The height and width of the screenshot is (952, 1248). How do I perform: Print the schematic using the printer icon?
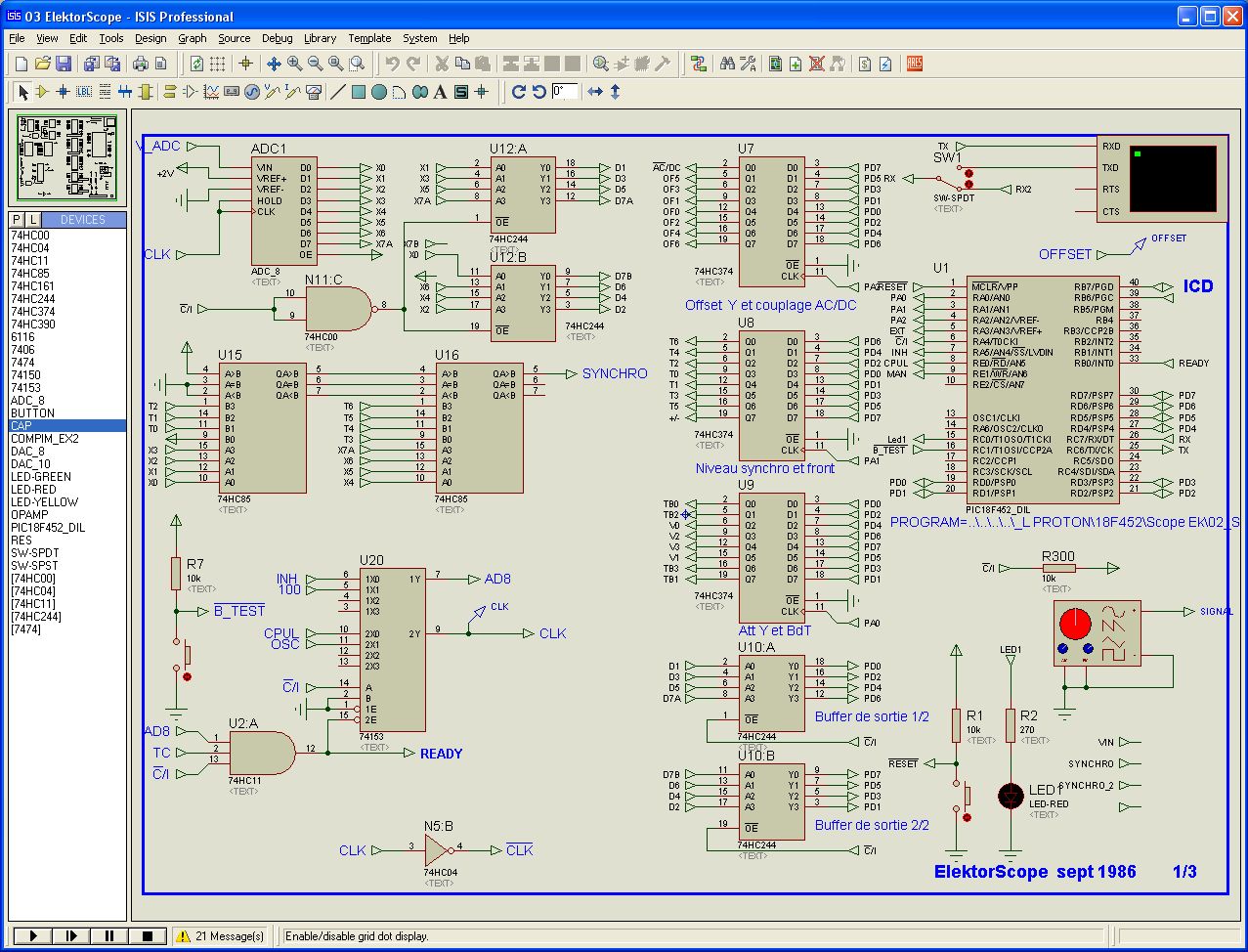click(140, 64)
